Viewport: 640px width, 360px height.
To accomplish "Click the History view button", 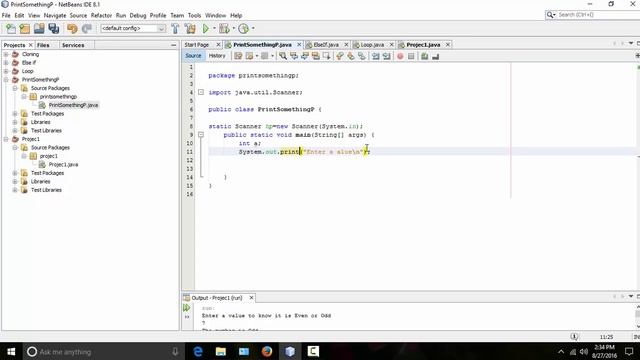I will click(217, 56).
